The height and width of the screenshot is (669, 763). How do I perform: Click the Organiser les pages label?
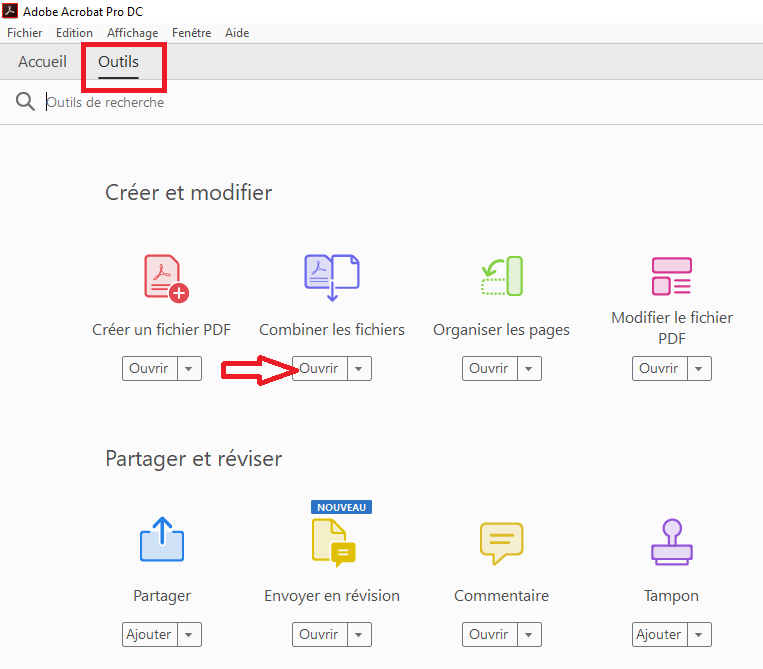(x=501, y=330)
